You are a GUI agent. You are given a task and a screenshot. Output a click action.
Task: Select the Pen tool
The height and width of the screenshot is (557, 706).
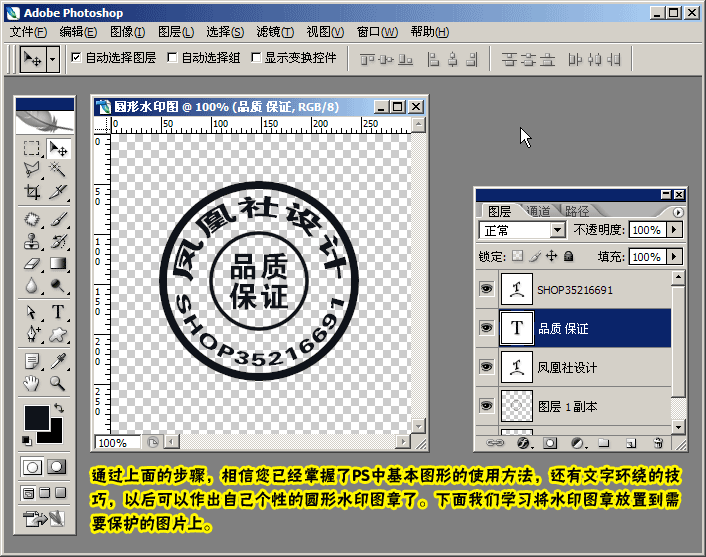[x=32, y=334]
